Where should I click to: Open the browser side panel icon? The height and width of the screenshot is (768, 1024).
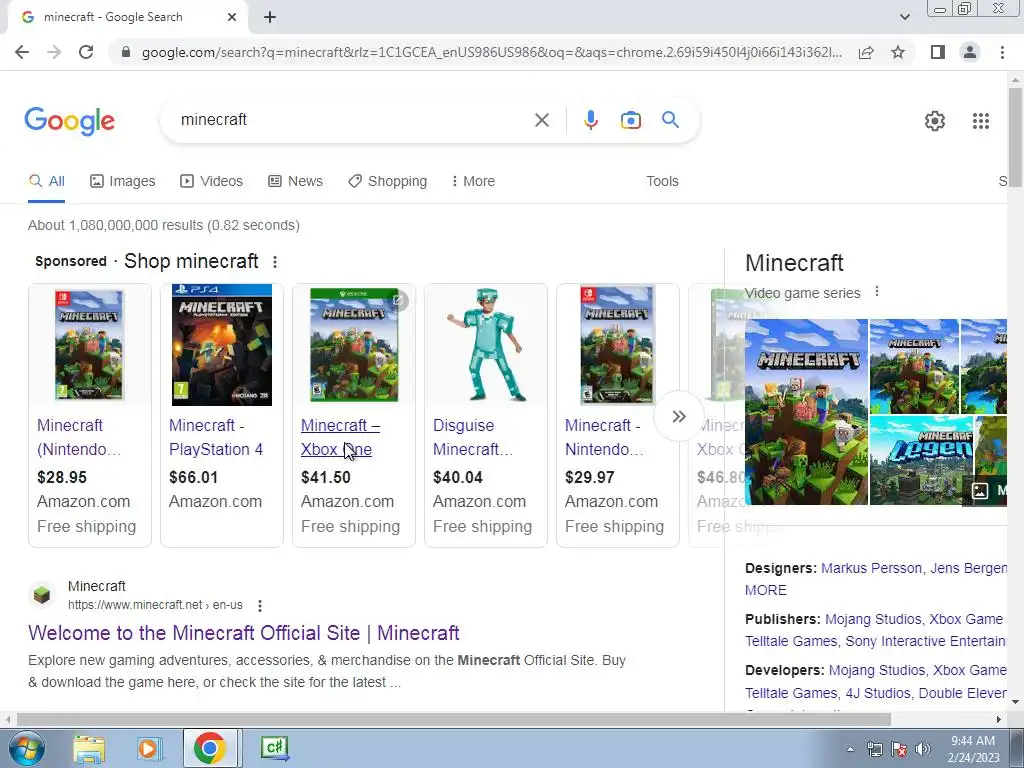(937, 52)
